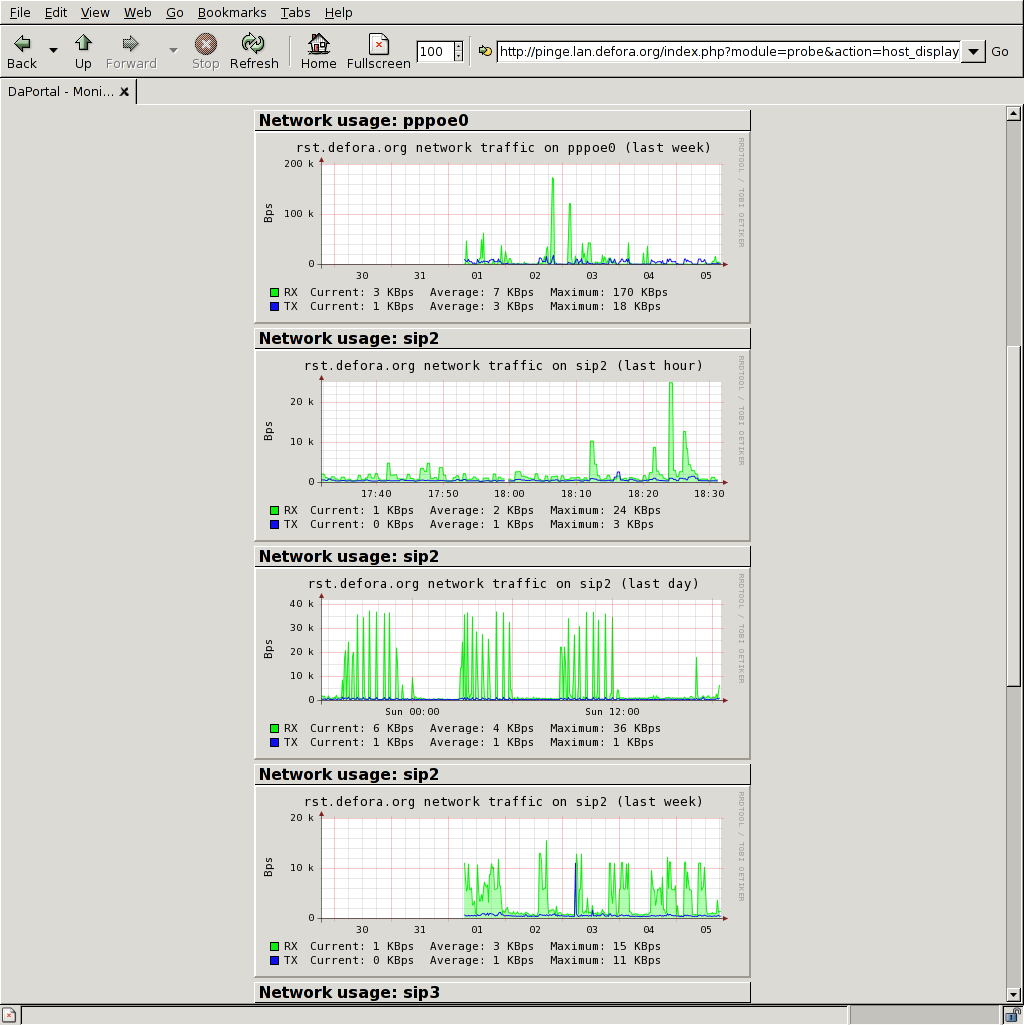Viewport: 1024px width, 1025px height.
Task: Click the Stop loading icon
Action: coord(205,44)
